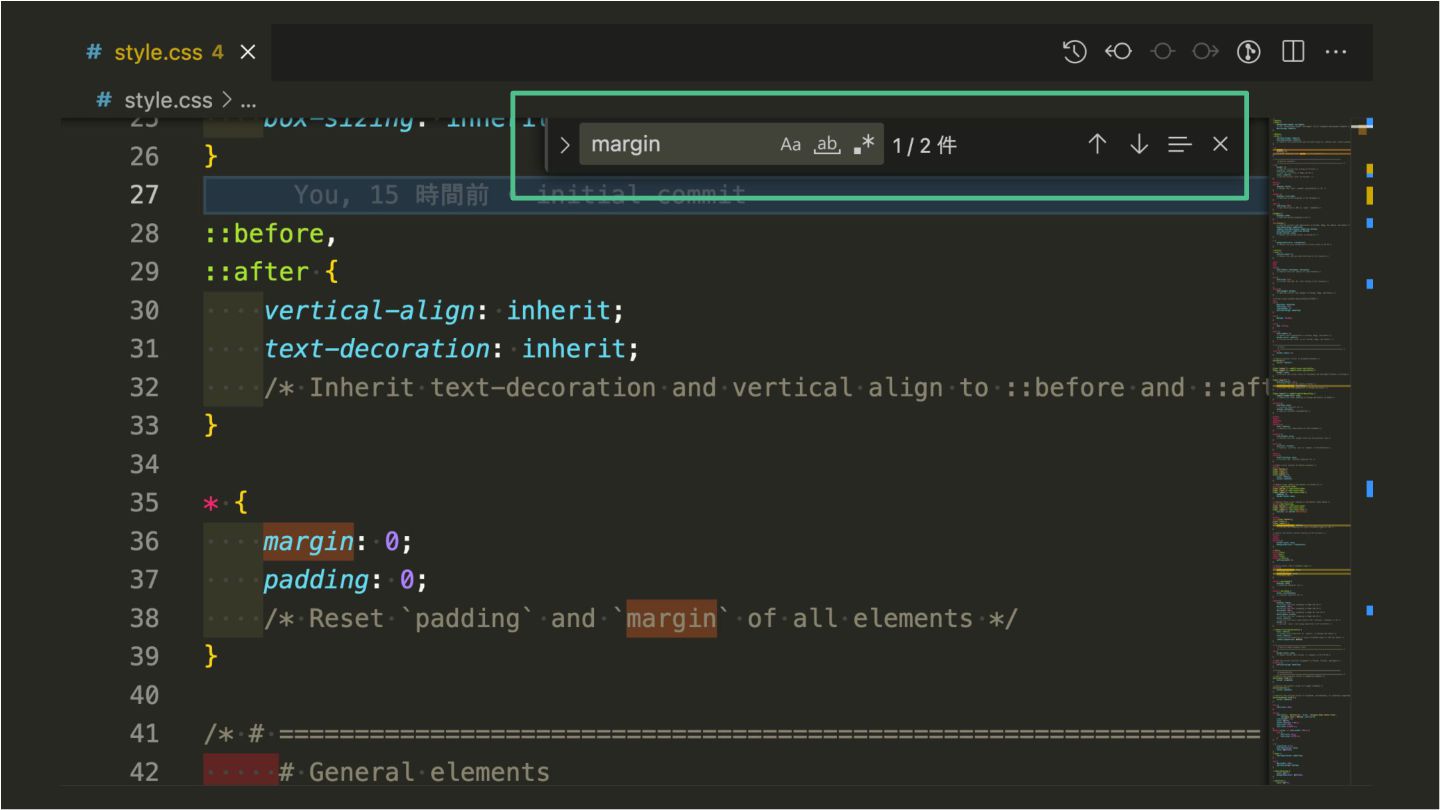Expand the replace field chevron
Viewport: 1440px width, 810px height.
click(x=565, y=145)
